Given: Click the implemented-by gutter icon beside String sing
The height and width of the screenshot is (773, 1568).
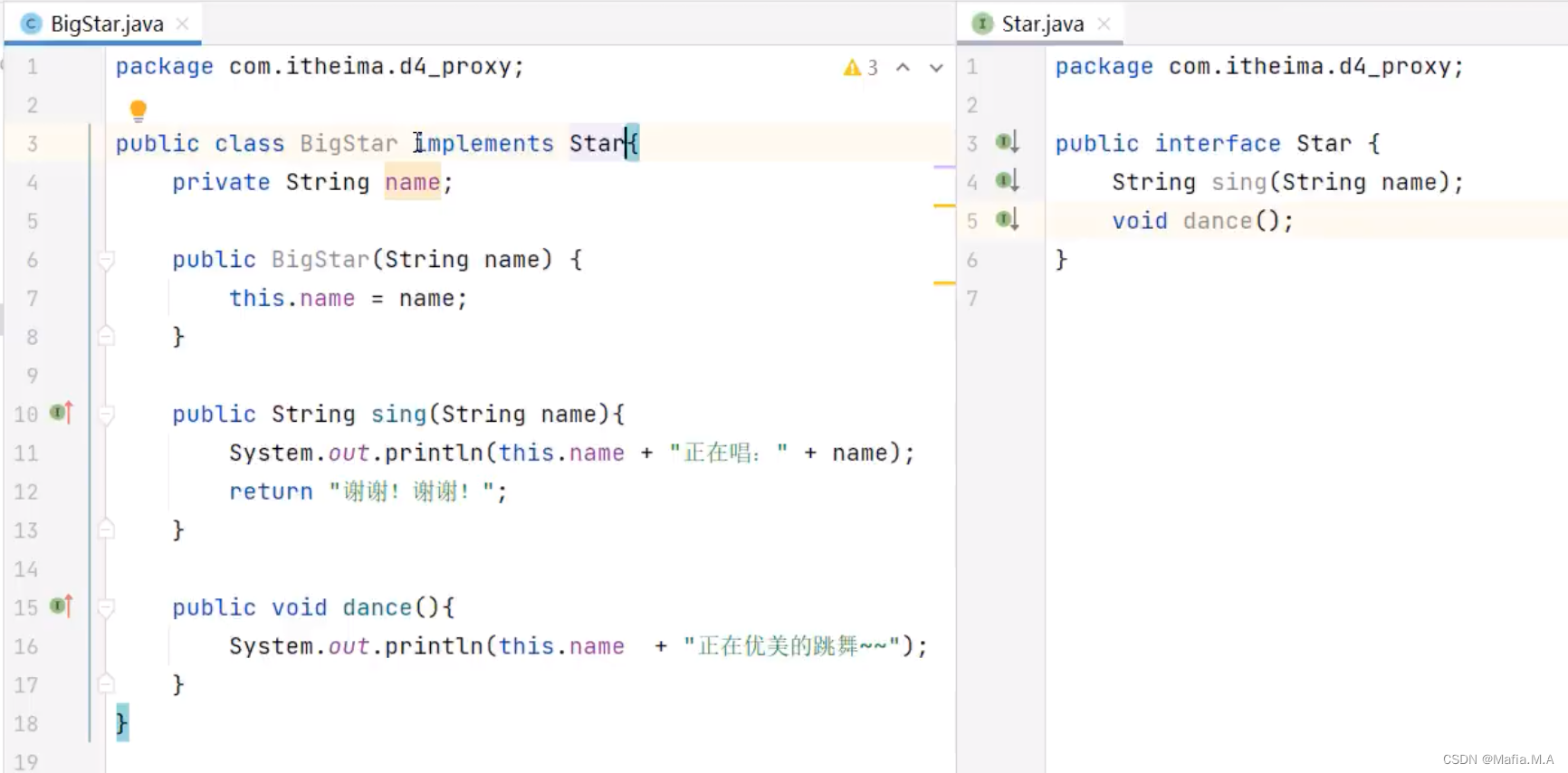Looking at the screenshot, I should click(1008, 181).
